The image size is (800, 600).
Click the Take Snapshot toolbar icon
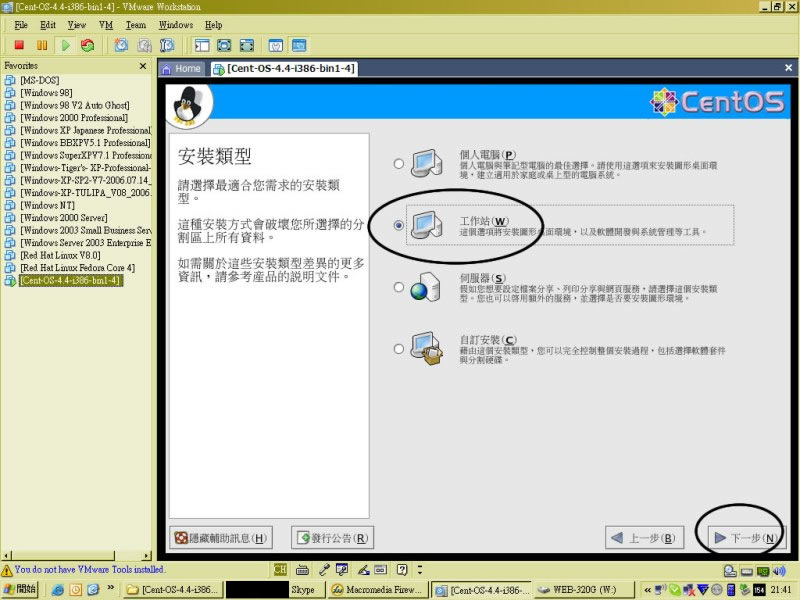(x=121, y=45)
